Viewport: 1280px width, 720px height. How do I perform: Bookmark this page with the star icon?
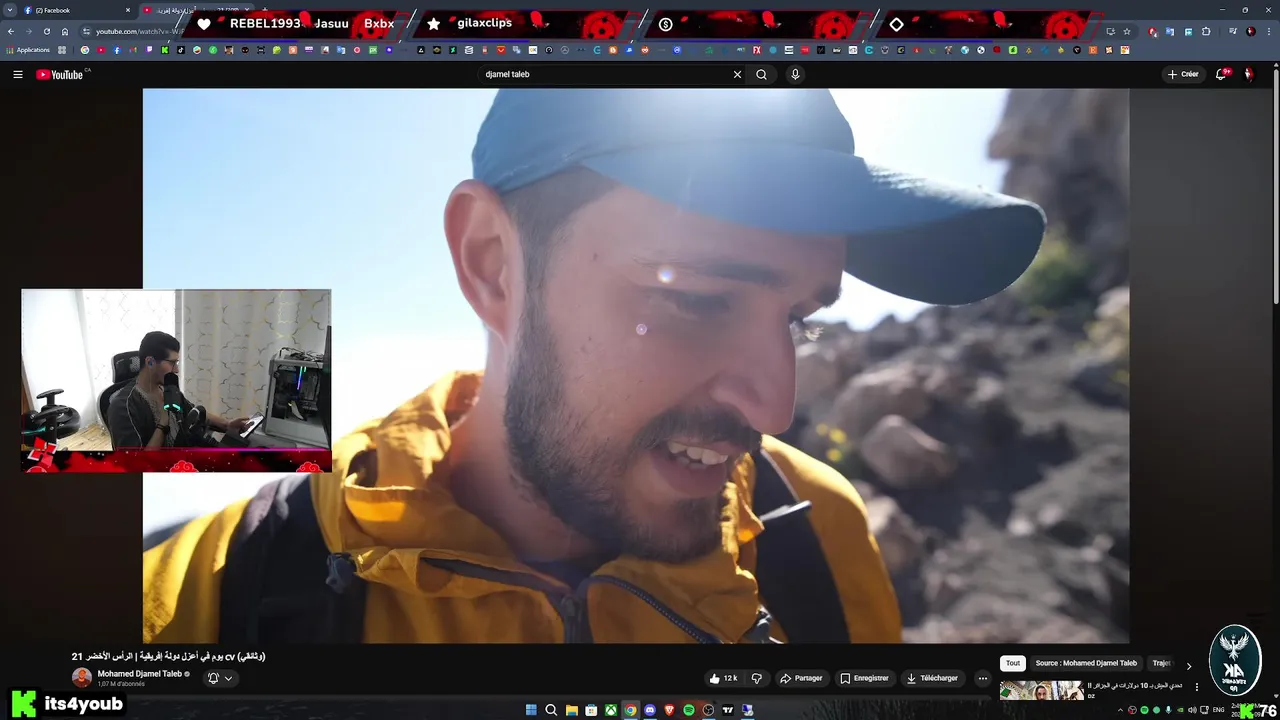(1126, 31)
